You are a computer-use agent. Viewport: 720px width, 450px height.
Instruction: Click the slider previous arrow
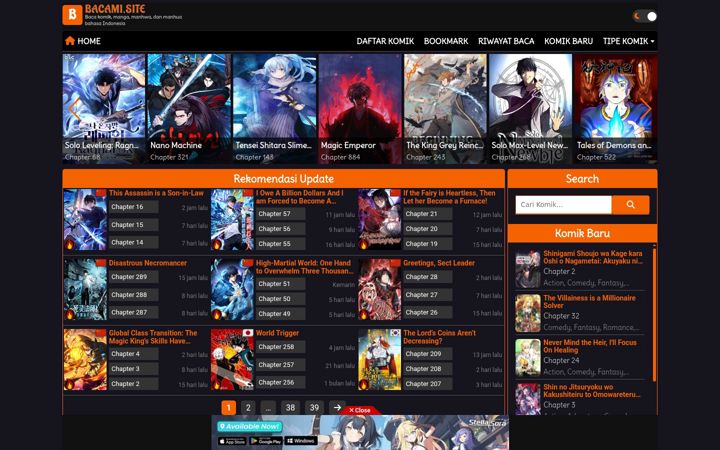(74, 109)
